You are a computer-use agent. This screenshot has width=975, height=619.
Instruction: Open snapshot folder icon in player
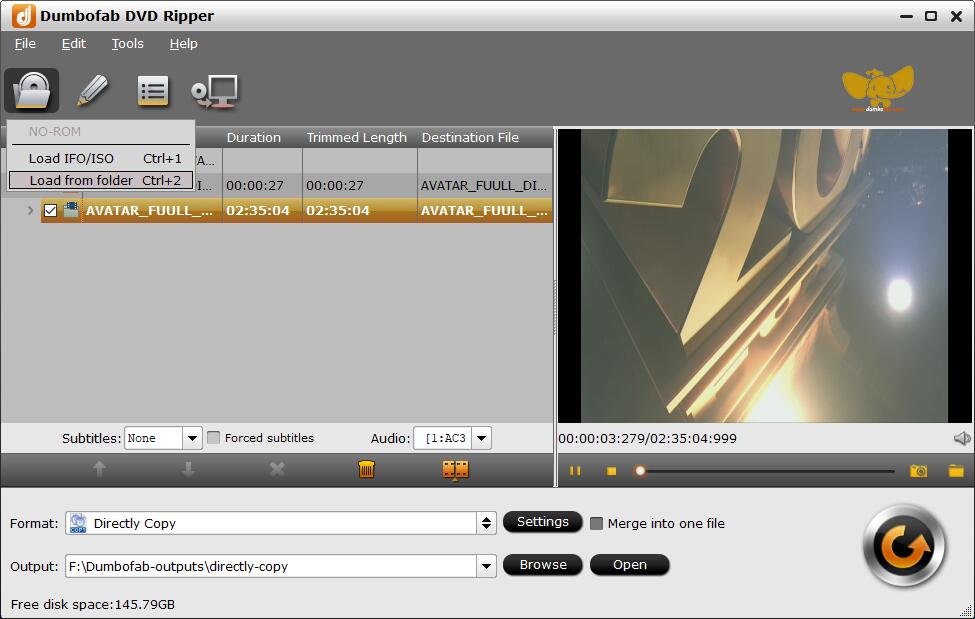point(956,471)
